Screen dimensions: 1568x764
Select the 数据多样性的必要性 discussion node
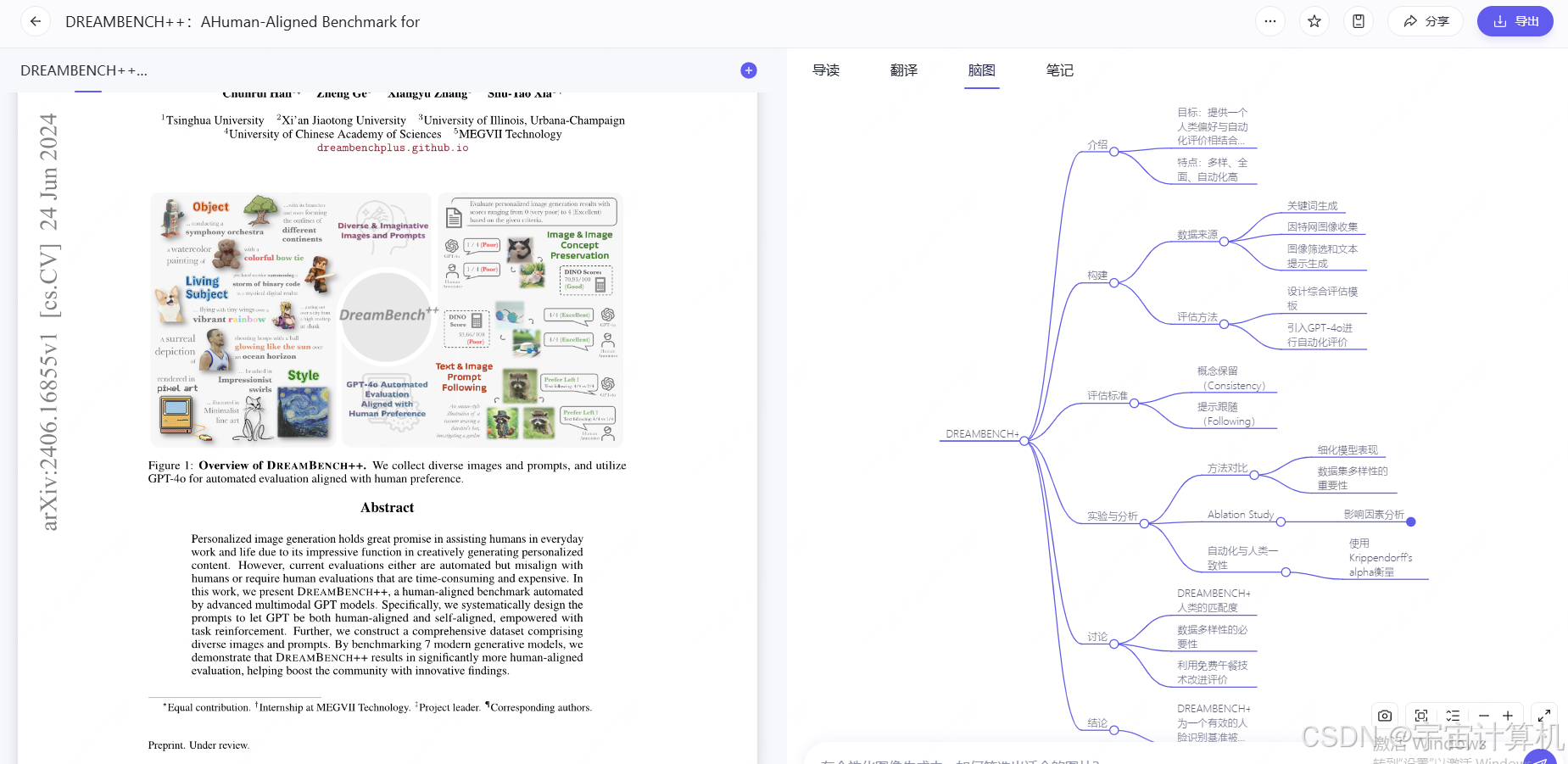tap(1212, 637)
